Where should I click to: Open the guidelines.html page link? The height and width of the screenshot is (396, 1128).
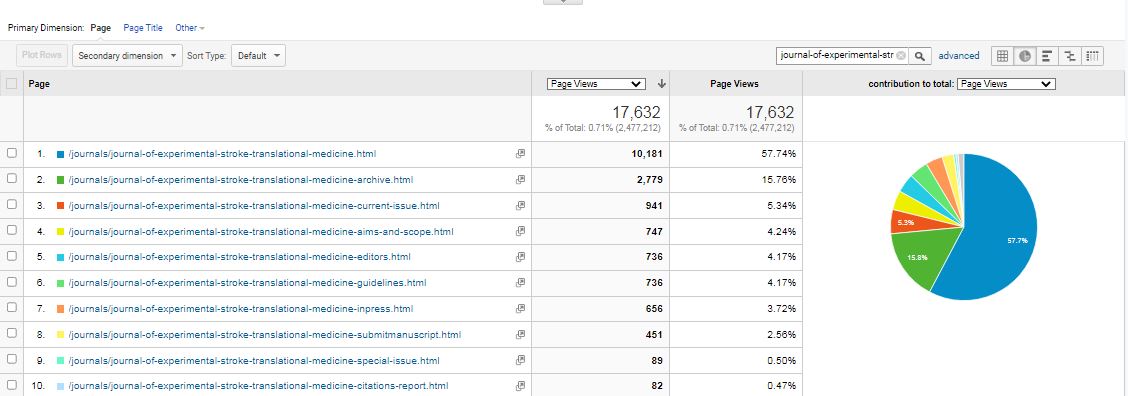[247, 282]
